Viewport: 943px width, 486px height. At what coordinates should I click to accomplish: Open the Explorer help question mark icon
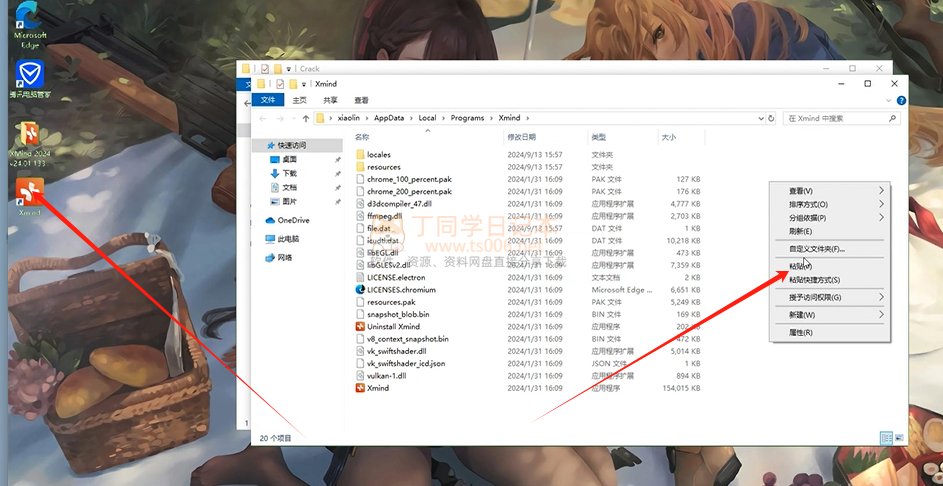(901, 100)
